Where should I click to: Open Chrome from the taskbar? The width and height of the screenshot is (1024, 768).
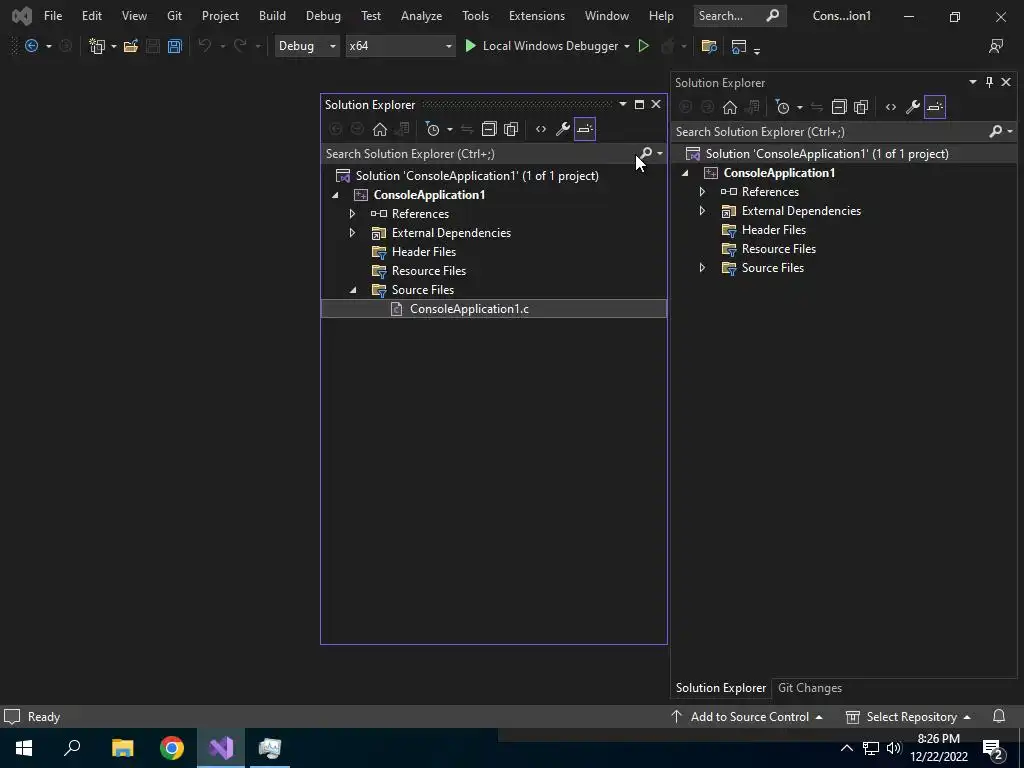point(172,748)
